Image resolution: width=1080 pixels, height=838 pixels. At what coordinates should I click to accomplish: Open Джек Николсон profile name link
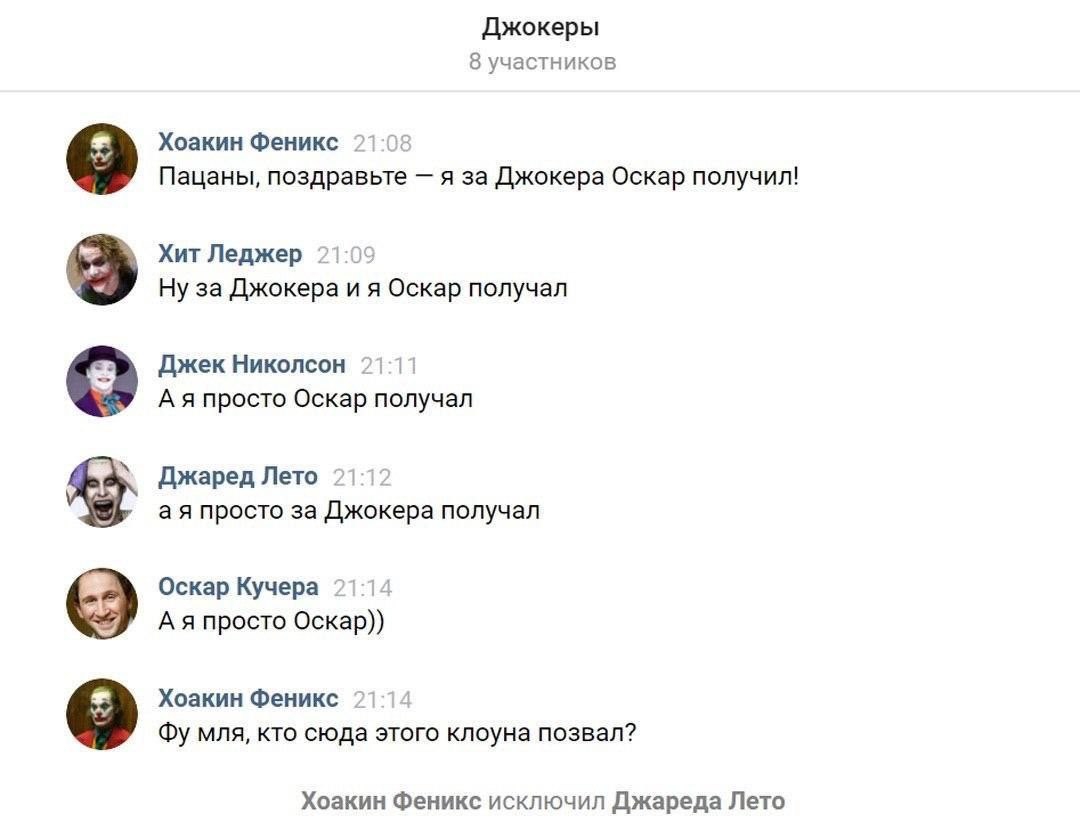click(252, 364)
